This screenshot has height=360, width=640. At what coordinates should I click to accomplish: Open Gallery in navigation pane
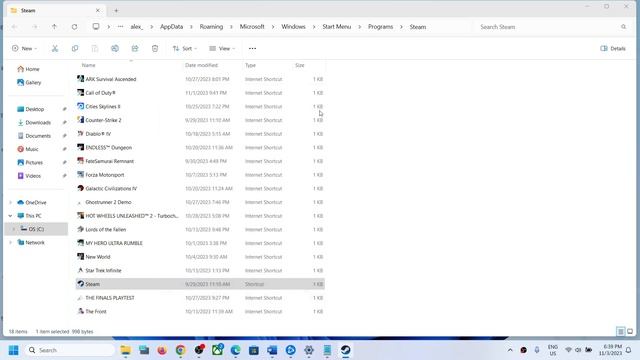29,82
